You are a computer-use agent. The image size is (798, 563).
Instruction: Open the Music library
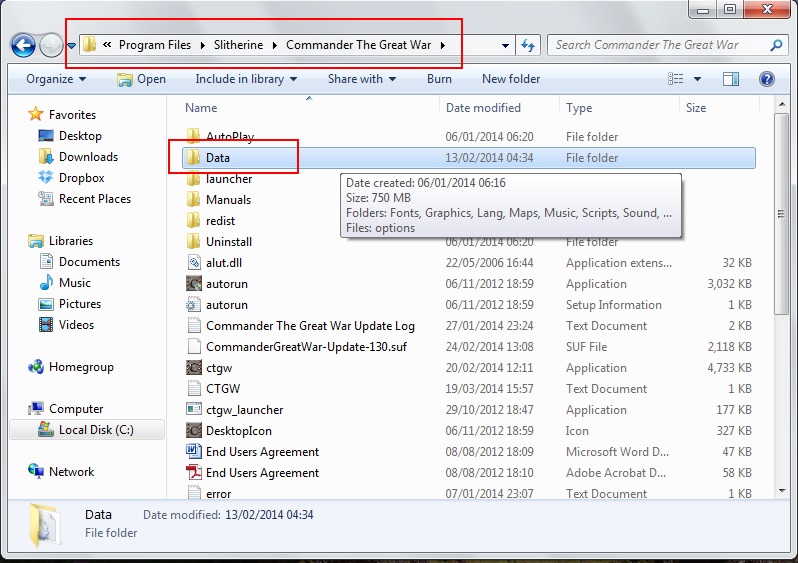click(x=75, y=283)
